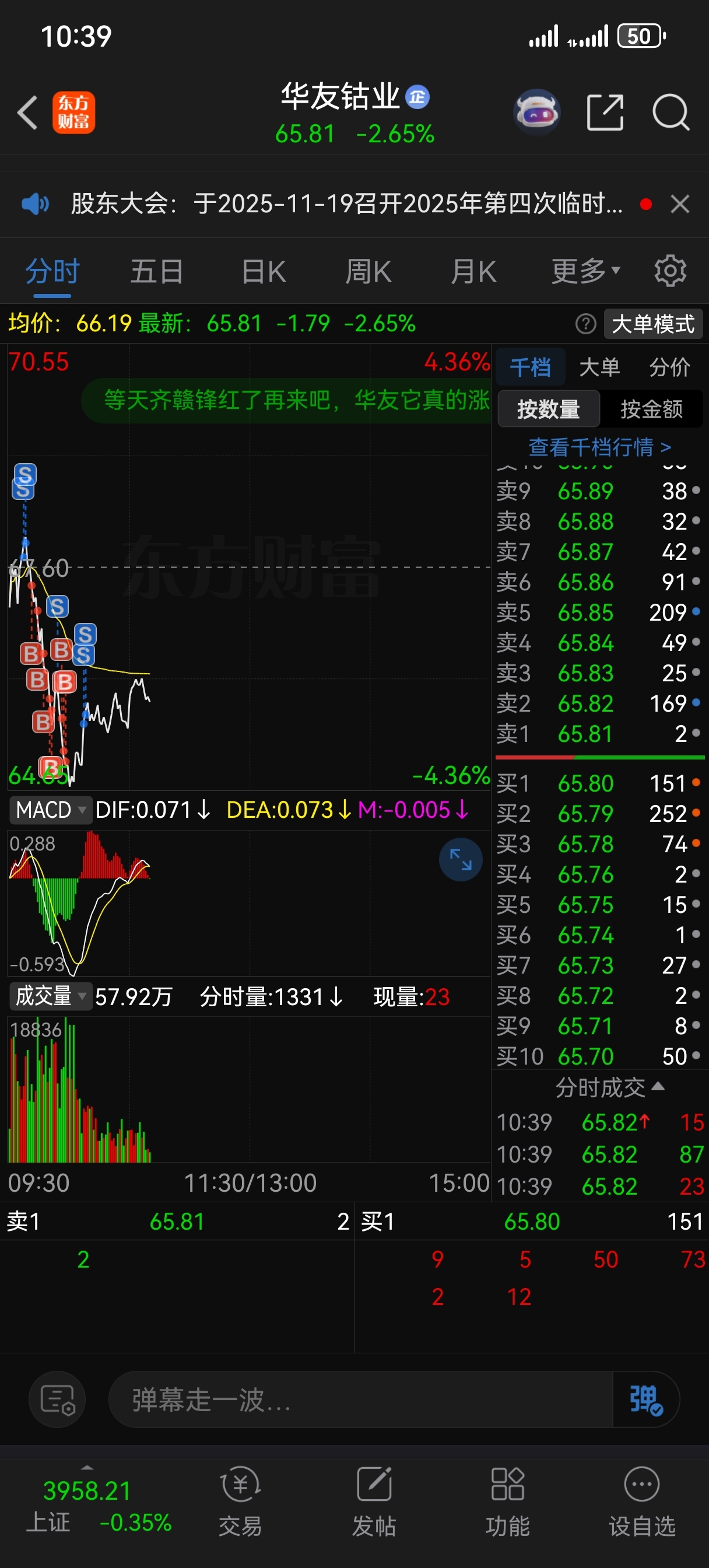The height and width of the screenshot is (1568, 709).
Task: Select the 千档 tab
Action: (x=530, y=367)
